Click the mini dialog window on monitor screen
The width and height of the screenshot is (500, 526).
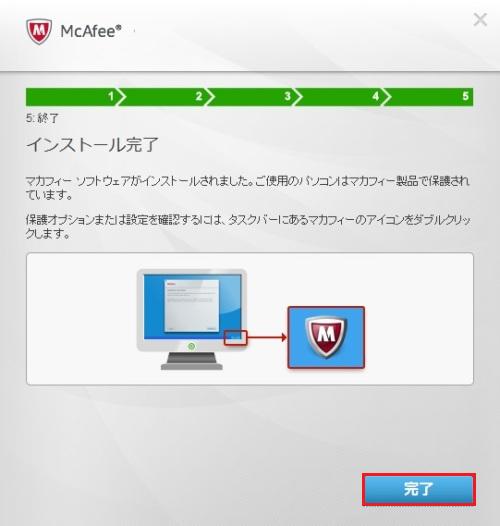[192, 306]
